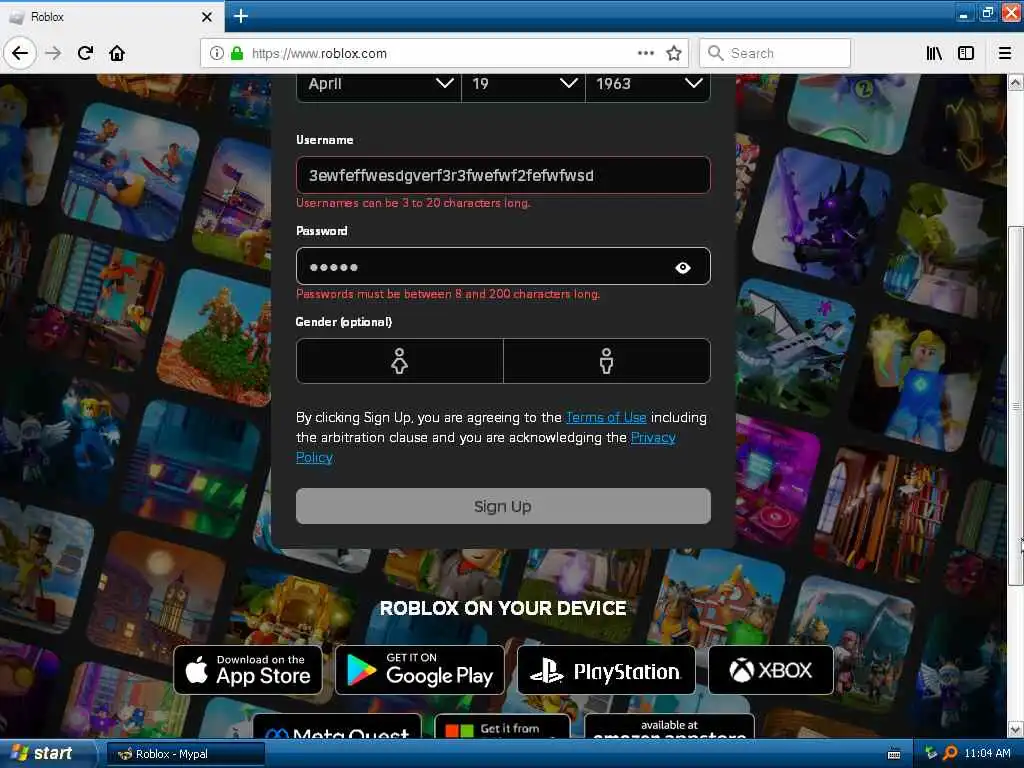This screenshot has height=768, width=1024.
Task: Open the Meta Quest badge
Action: pos(338,727)
